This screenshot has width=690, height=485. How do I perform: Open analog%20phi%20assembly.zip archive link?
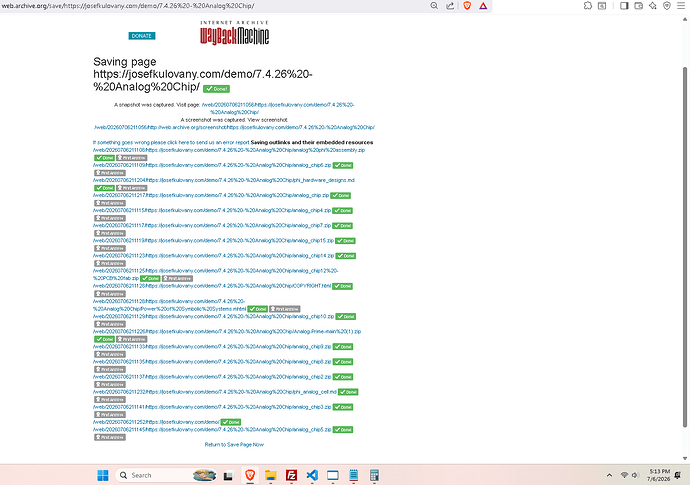(229, 150)
